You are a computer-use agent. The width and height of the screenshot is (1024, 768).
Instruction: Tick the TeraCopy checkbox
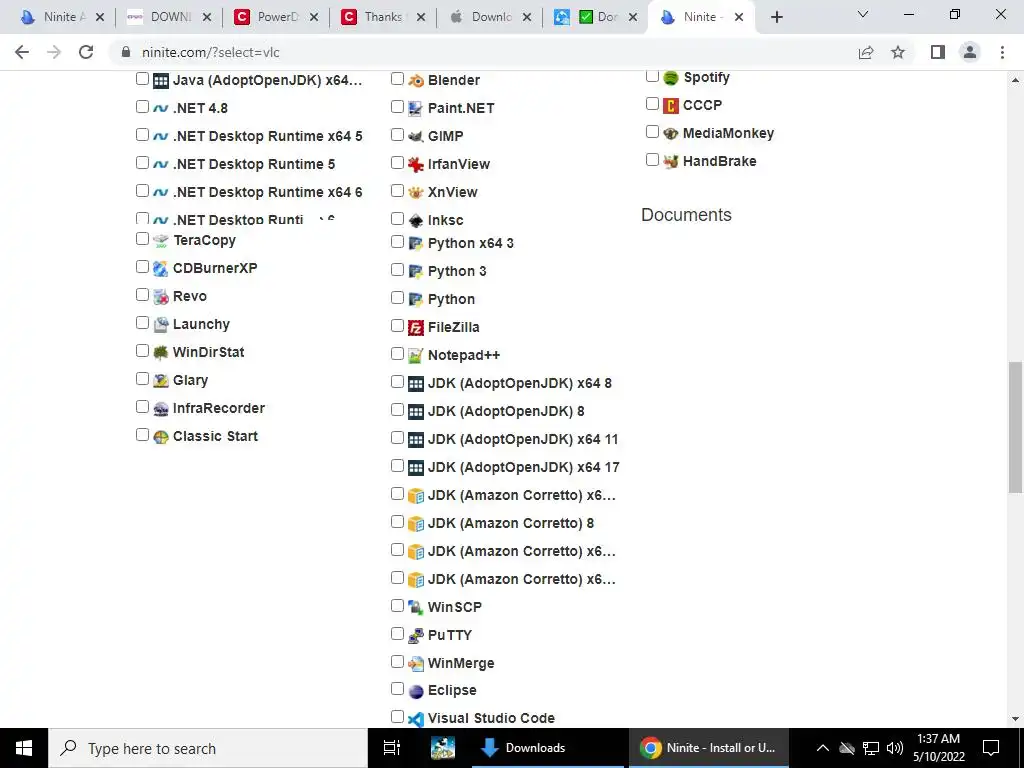[x=142, y=238]
